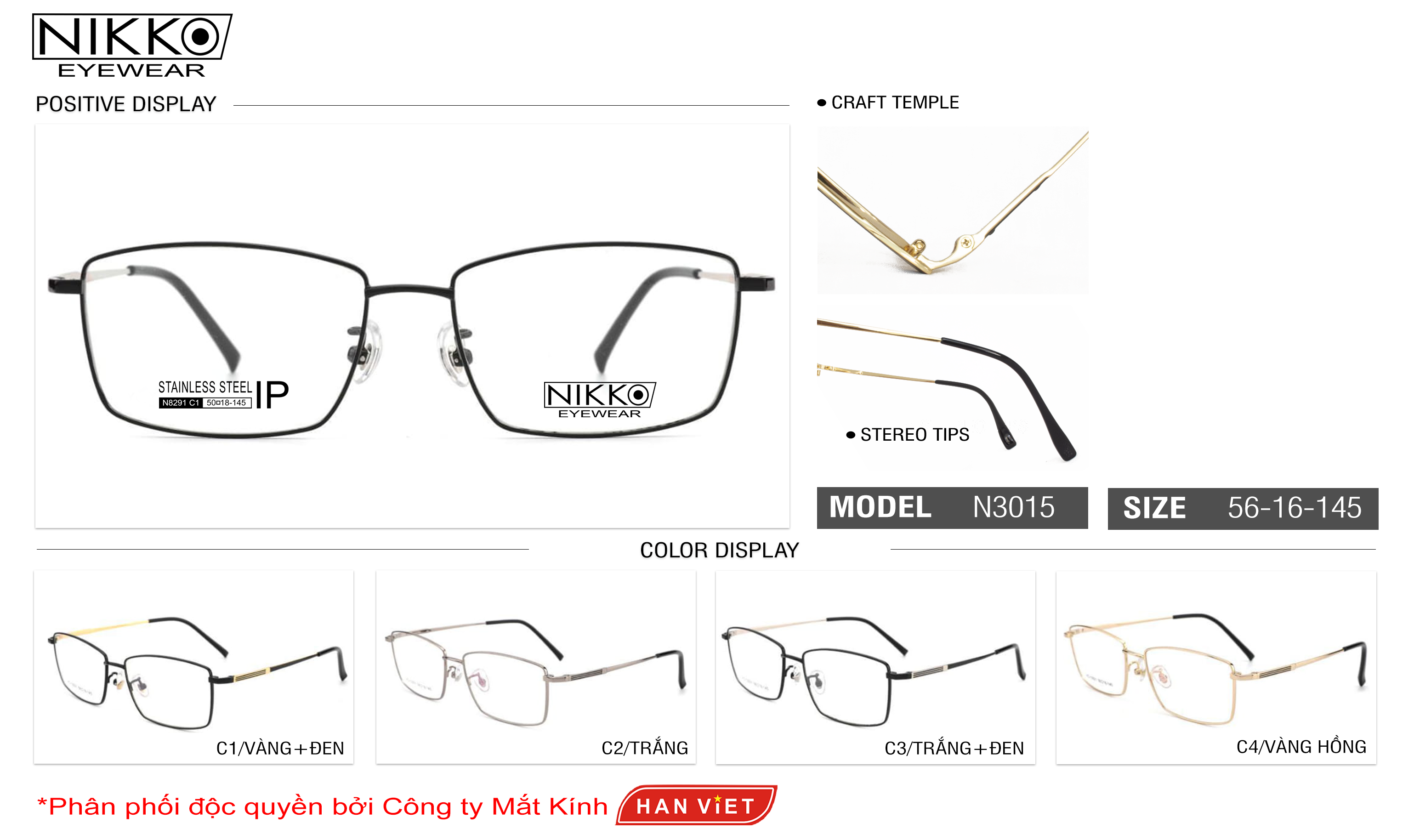This screenshot has width=1414, height=840.
Task: Select the N8291 C1 model label on lens
Action: click(181, 403)
